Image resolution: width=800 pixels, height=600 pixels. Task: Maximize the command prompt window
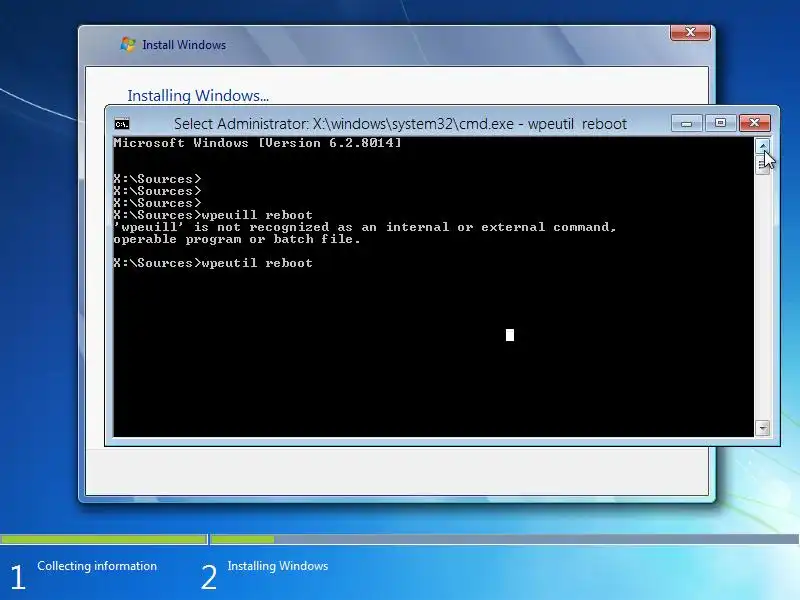(720, 123)
